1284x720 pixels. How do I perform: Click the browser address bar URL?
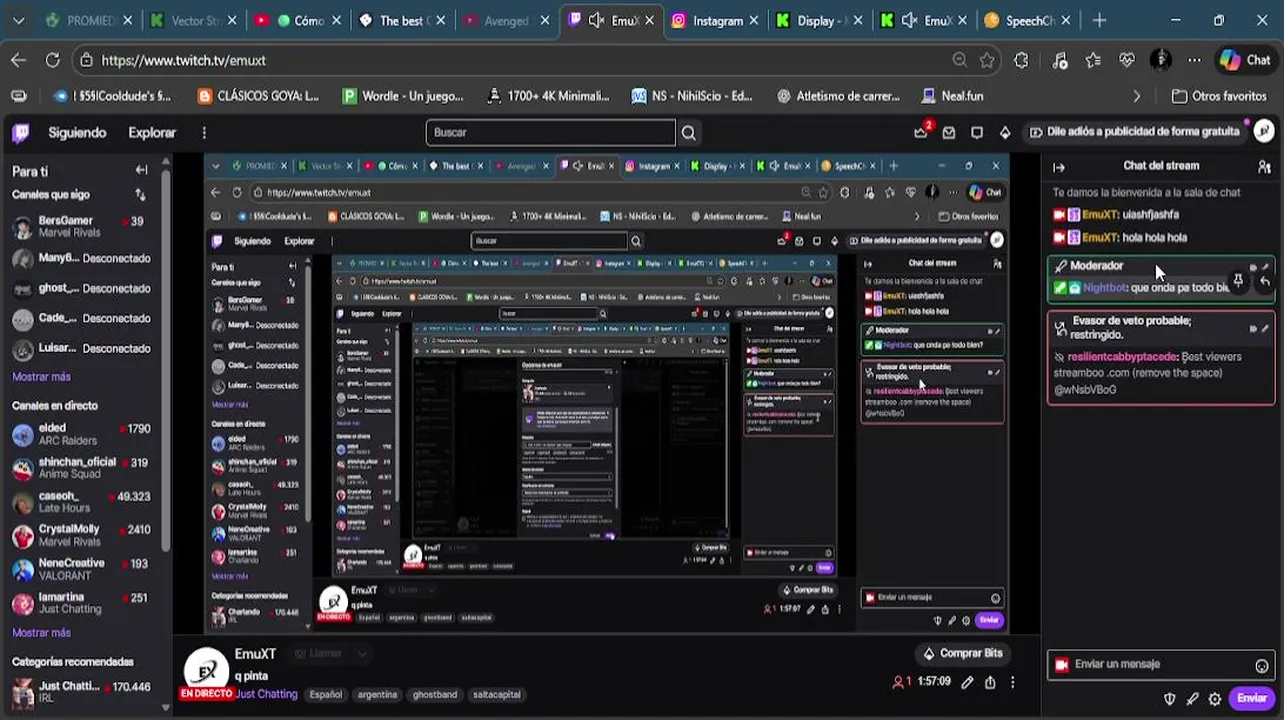click(x=183, y=60)
